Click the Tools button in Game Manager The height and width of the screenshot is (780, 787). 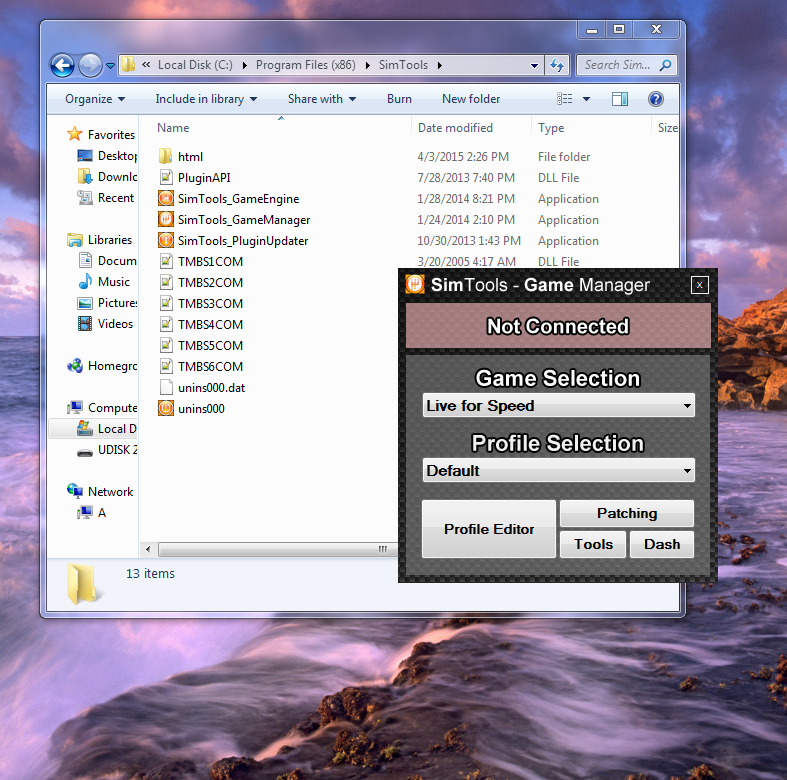coord(593,545)
